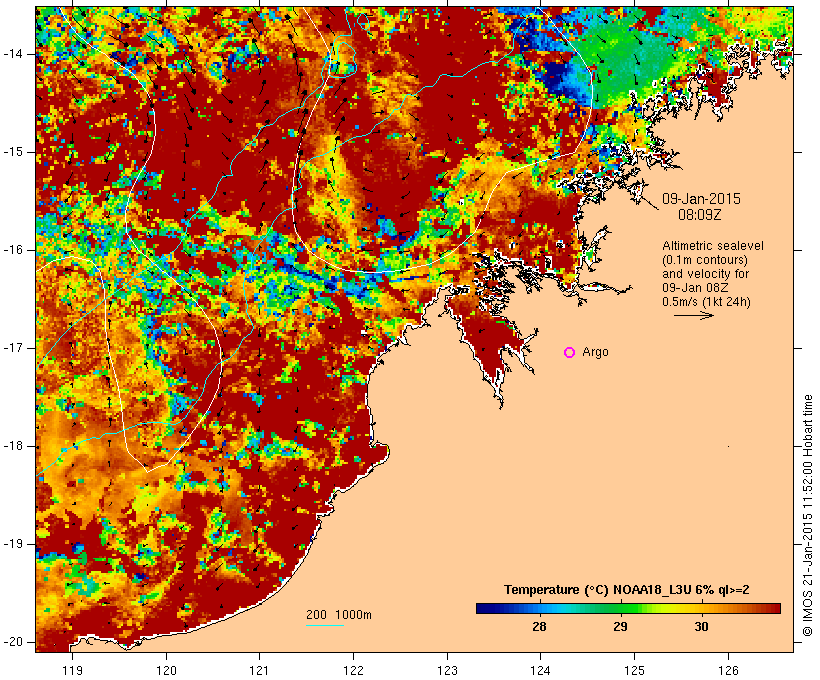The image size is (820, 680).
Task: Click the magenta Argo float marker
Action: [570, 353]
